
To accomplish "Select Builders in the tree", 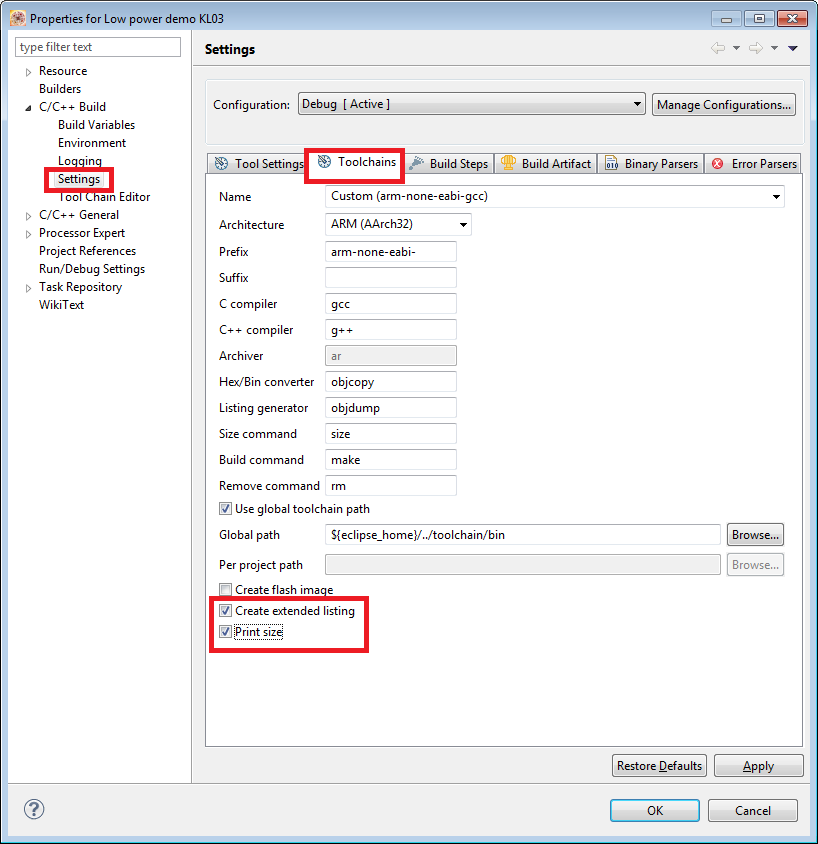I will pyautogui.click(x=60, y=89).
